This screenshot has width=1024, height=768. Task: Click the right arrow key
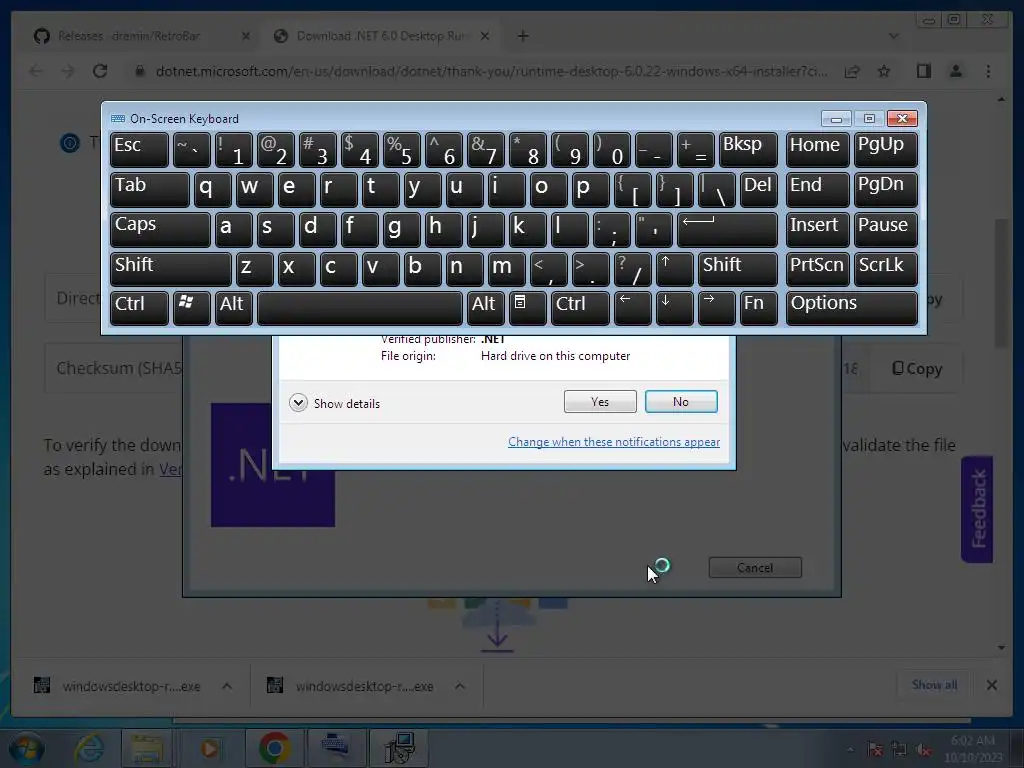pyautogui.click(x=716, y=308)
